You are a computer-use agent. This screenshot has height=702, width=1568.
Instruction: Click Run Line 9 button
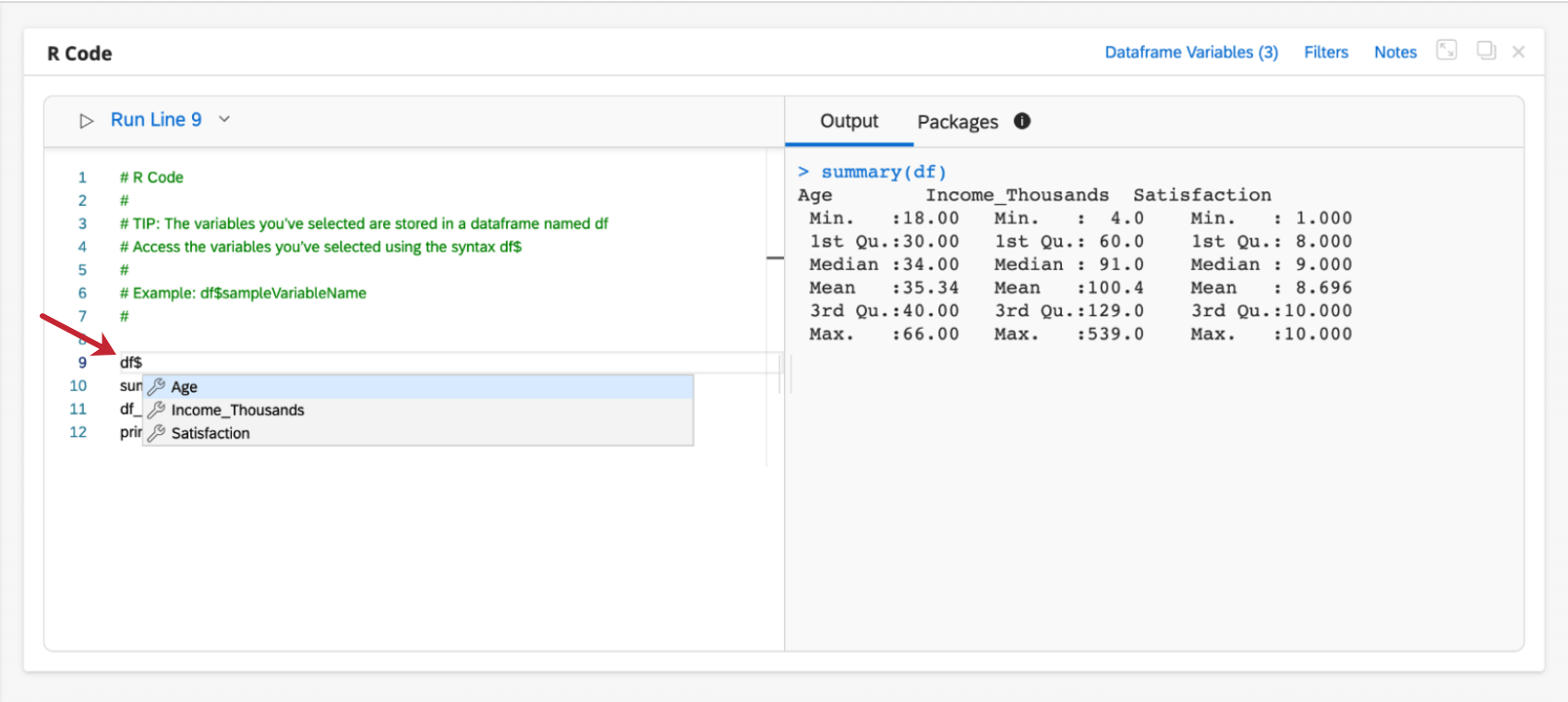click(x=156, y=120)
